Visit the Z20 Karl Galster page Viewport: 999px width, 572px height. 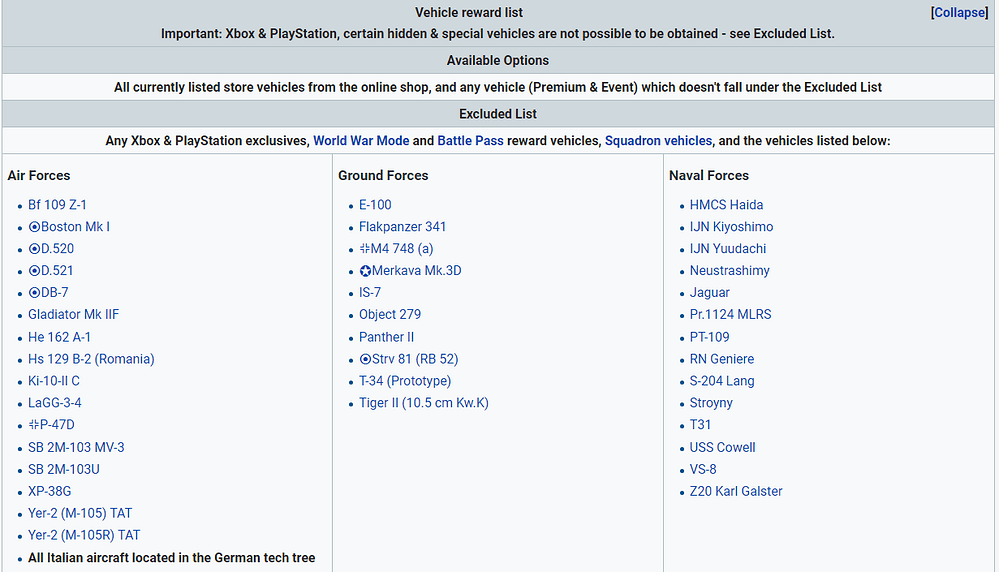(x=736, y=491)
